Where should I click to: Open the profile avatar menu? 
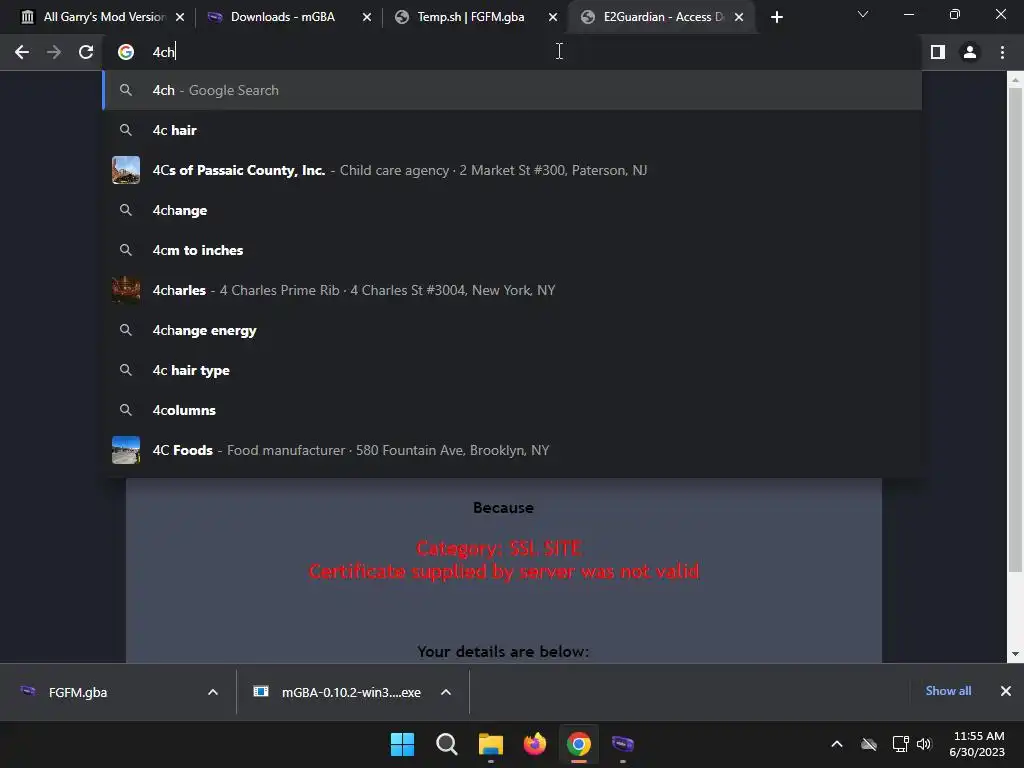click(970, 52)
